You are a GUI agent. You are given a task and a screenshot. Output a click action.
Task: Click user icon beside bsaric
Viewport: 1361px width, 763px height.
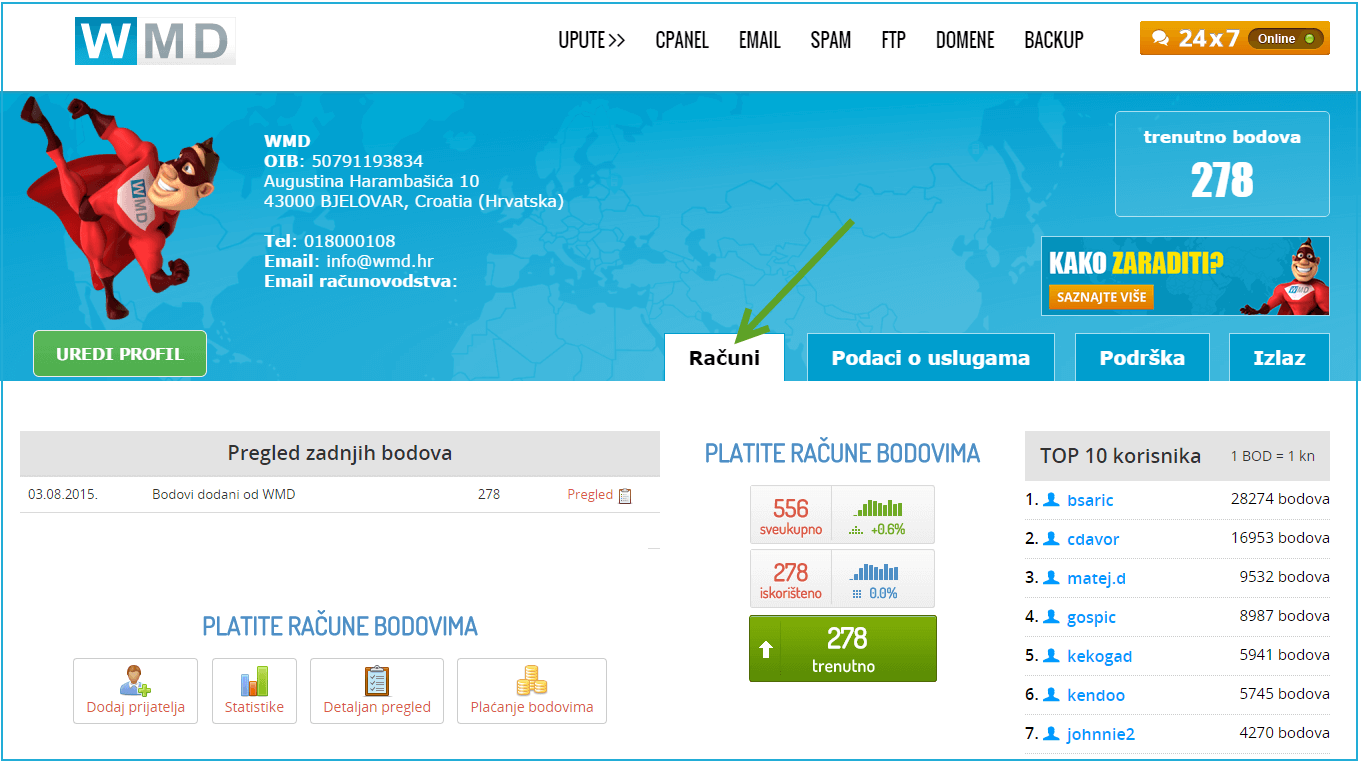1051,499
